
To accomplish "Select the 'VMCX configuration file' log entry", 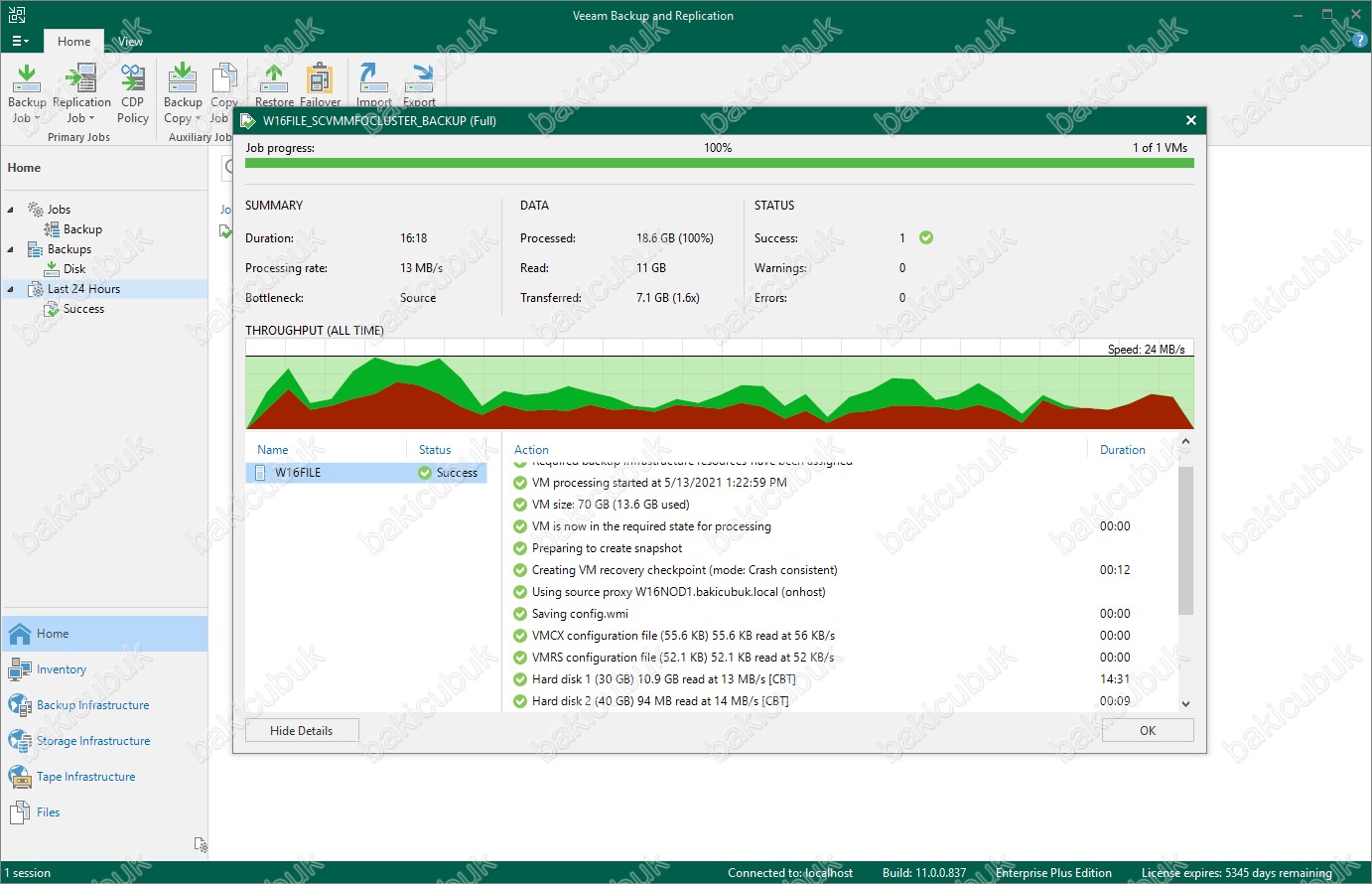I will click(683, 636).
